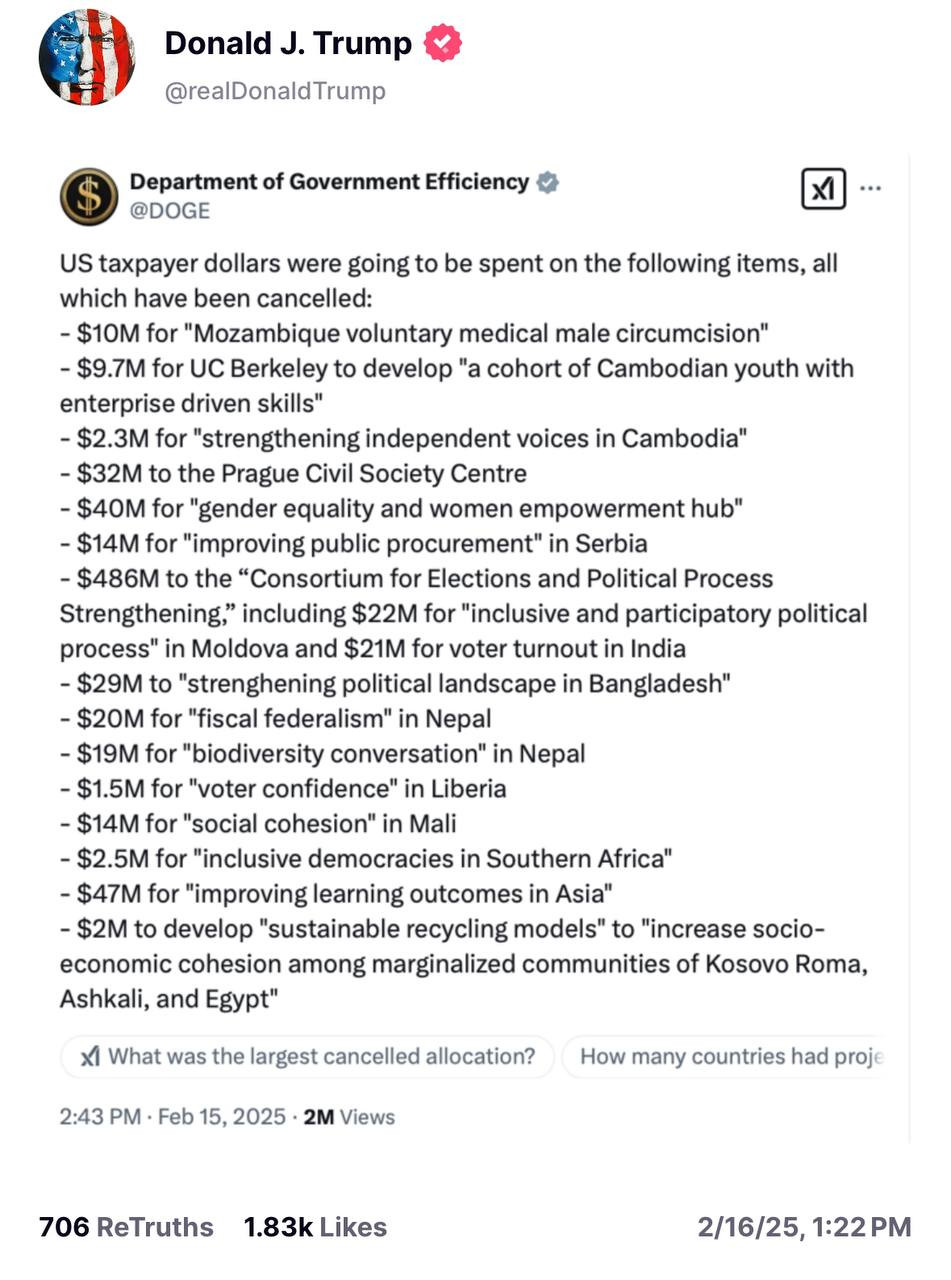Screen dimensions: 951x1280
Task: Click the 2M Views count
Action: click(349, 1117)
